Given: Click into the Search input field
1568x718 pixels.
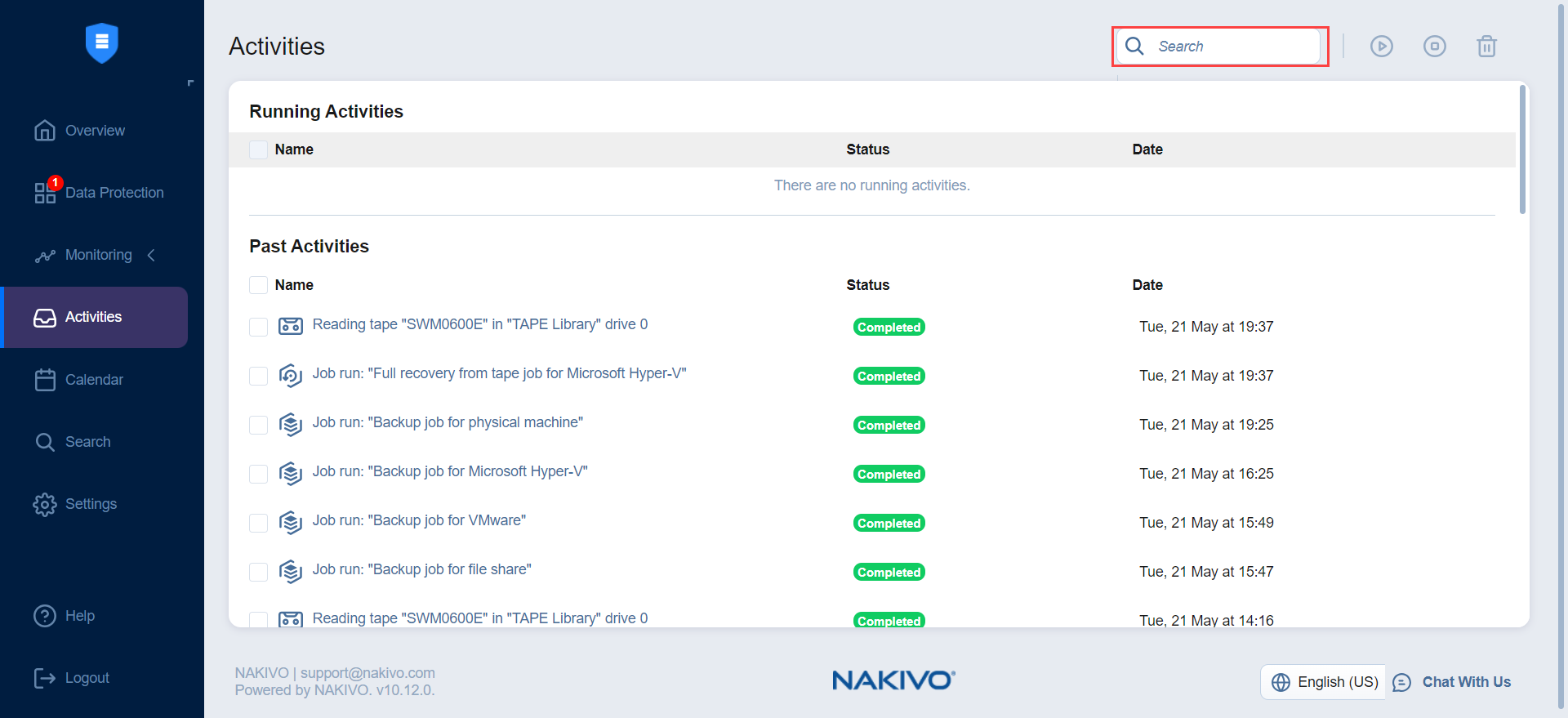Looking at the screenshot, I should (x=1233, y=47).
